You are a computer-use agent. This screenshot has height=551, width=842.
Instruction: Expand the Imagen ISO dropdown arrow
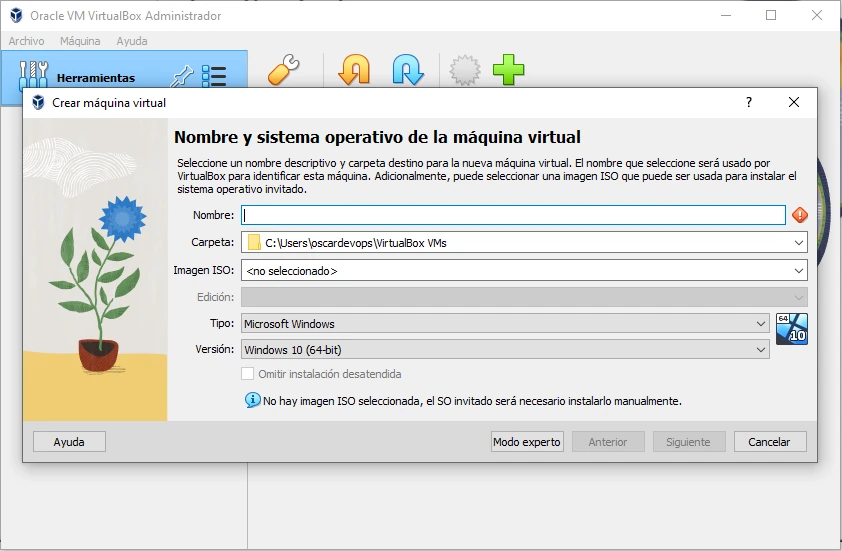799,271
